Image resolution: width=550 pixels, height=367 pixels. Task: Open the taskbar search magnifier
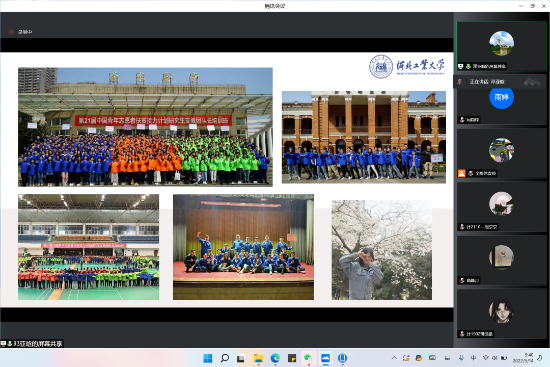pos(224,358)
